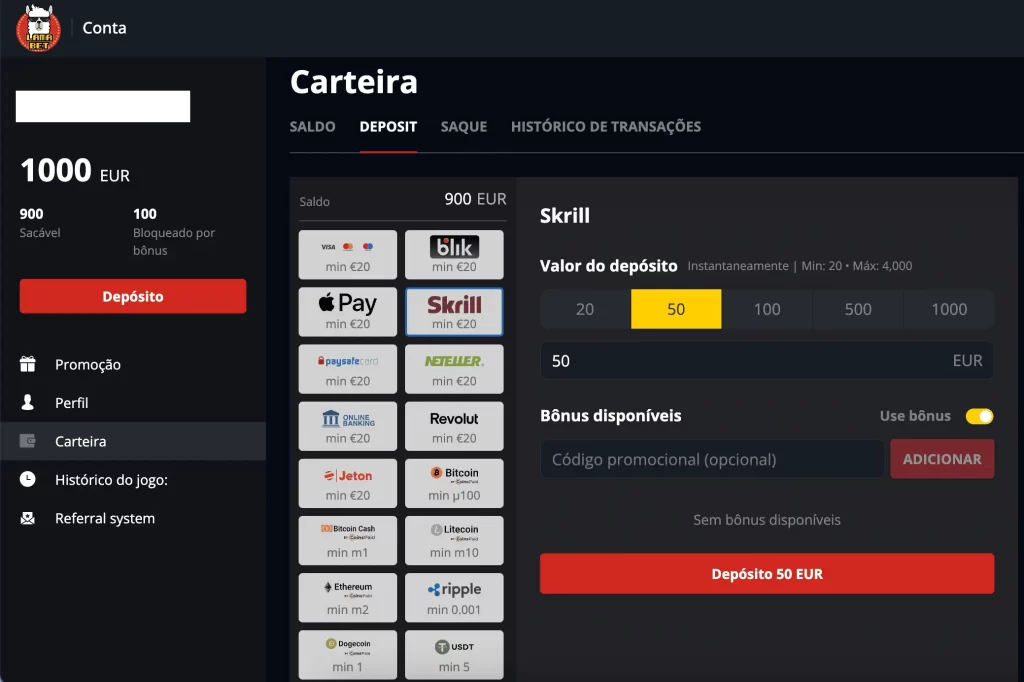Click the deposit amount EUR input field
This screenshot has width=1024, height=682.
tap(767, 361)
